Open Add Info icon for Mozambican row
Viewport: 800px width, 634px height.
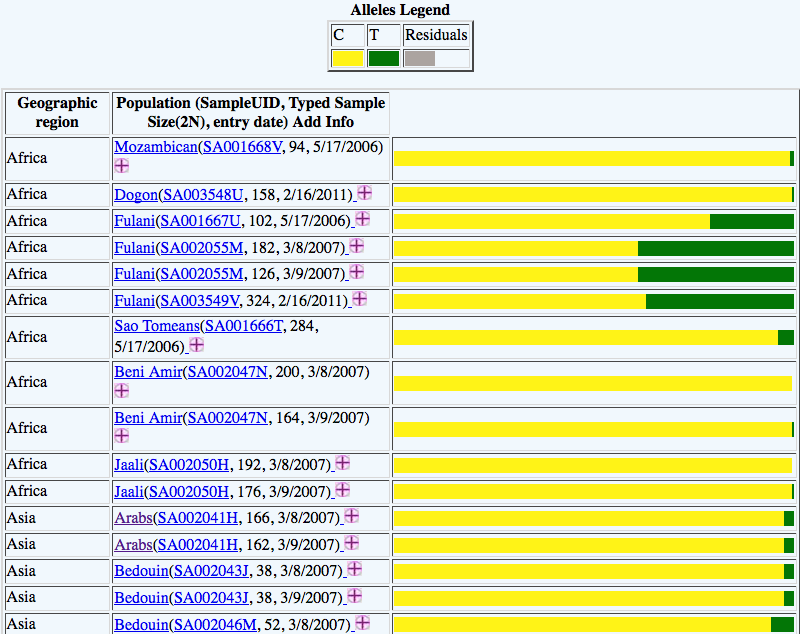coord(121,166)
